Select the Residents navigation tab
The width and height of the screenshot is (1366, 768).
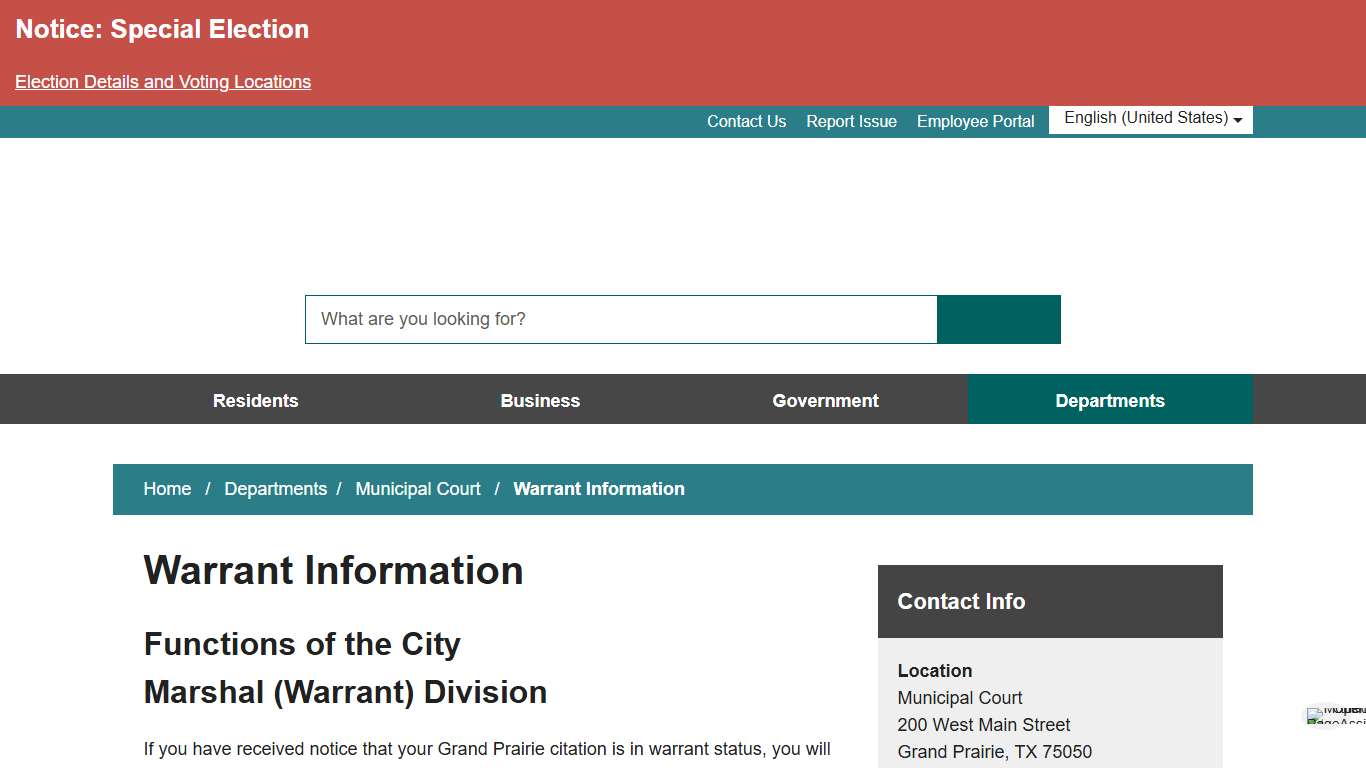(x=255, y=400)
